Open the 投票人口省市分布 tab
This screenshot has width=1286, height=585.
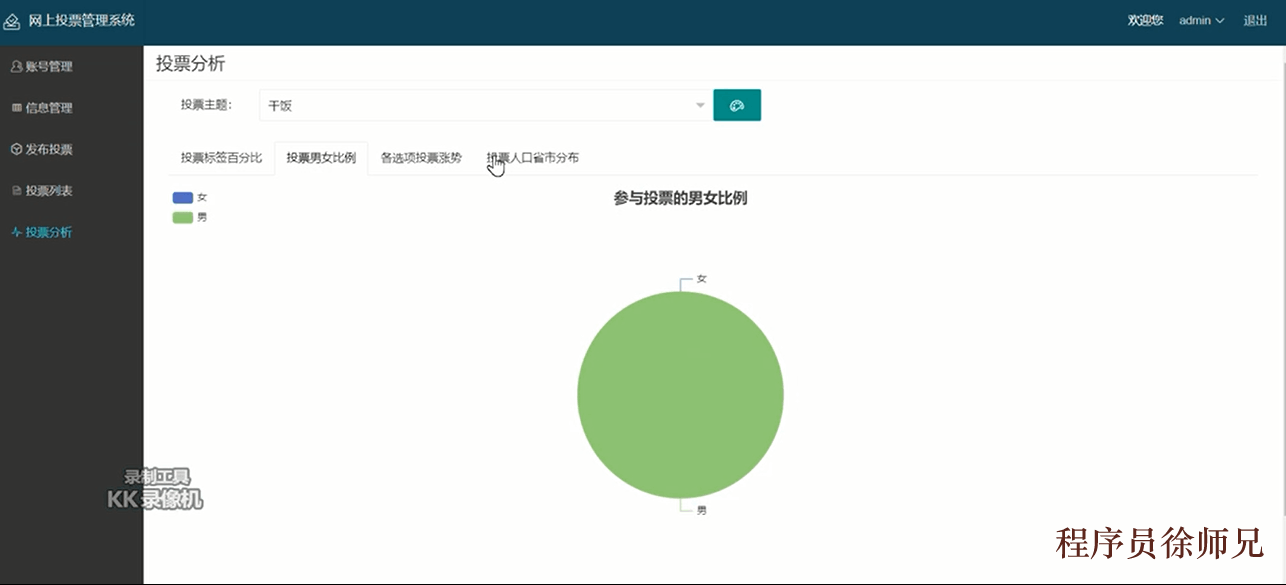[x=533, y=158]
